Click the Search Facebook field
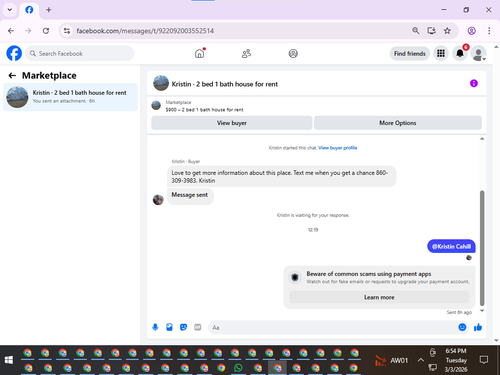The width and height of the screenshot is (500, 375). pyautogui.click(x=80, y=53)
